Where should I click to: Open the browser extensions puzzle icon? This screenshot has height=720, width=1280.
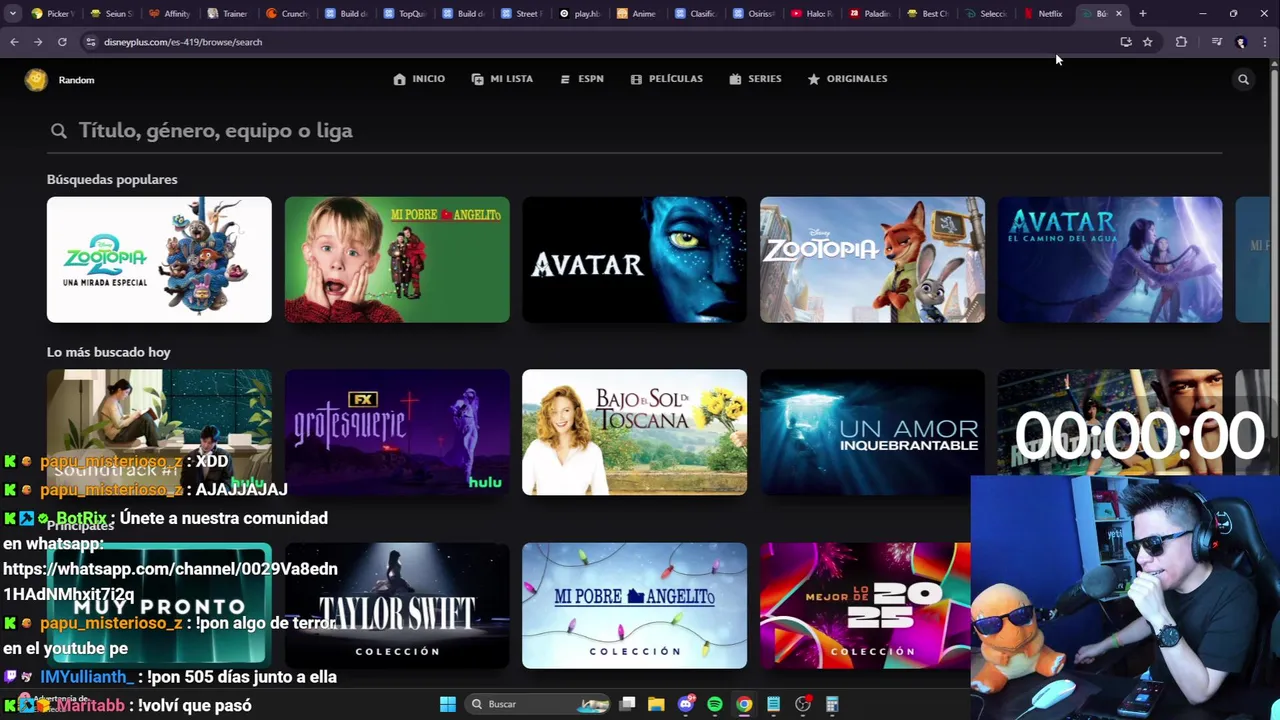[x=1181, y=42]
